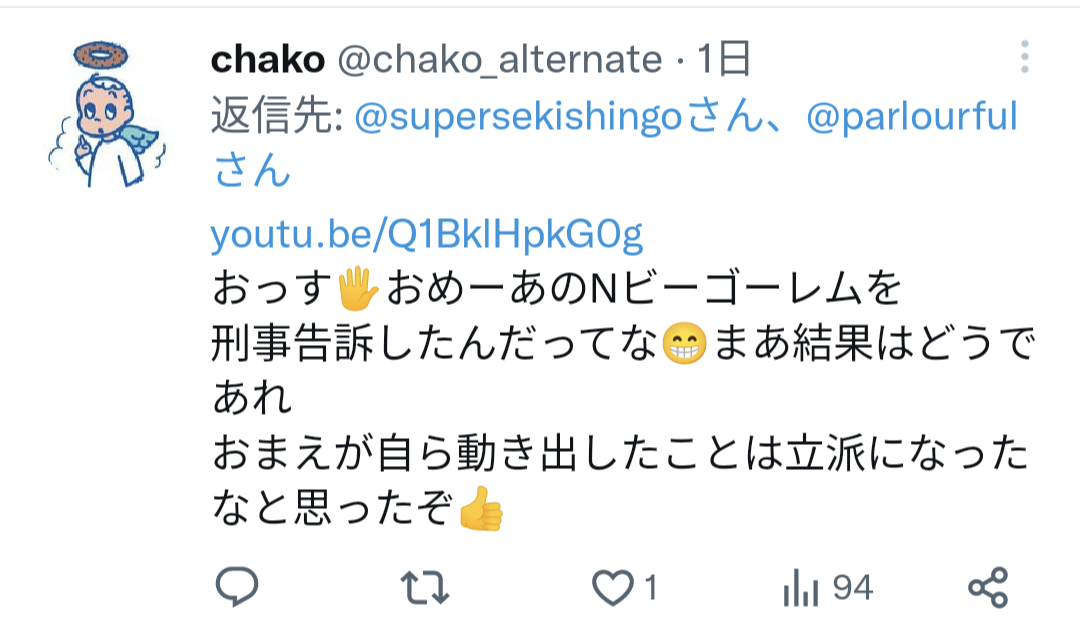Click the 返信先 reply-to label
Screen dimensions: 1080x641
pyautogui.click(x=277, y=116)
